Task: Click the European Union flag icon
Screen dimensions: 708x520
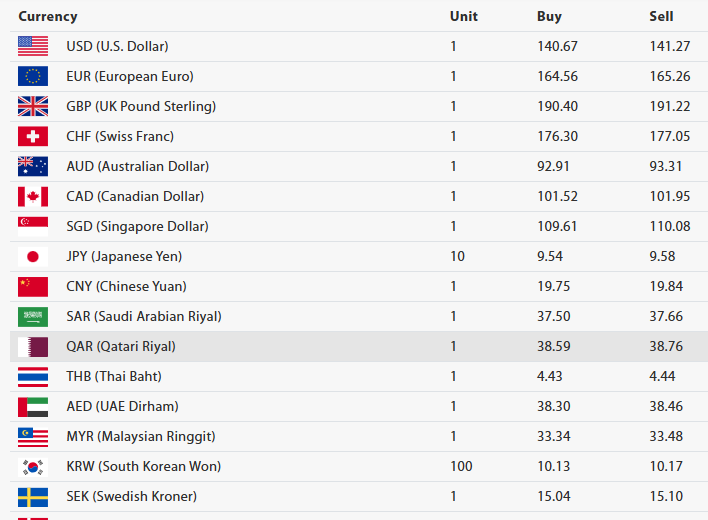Action: pyautogui.click(x=32, y=76)
